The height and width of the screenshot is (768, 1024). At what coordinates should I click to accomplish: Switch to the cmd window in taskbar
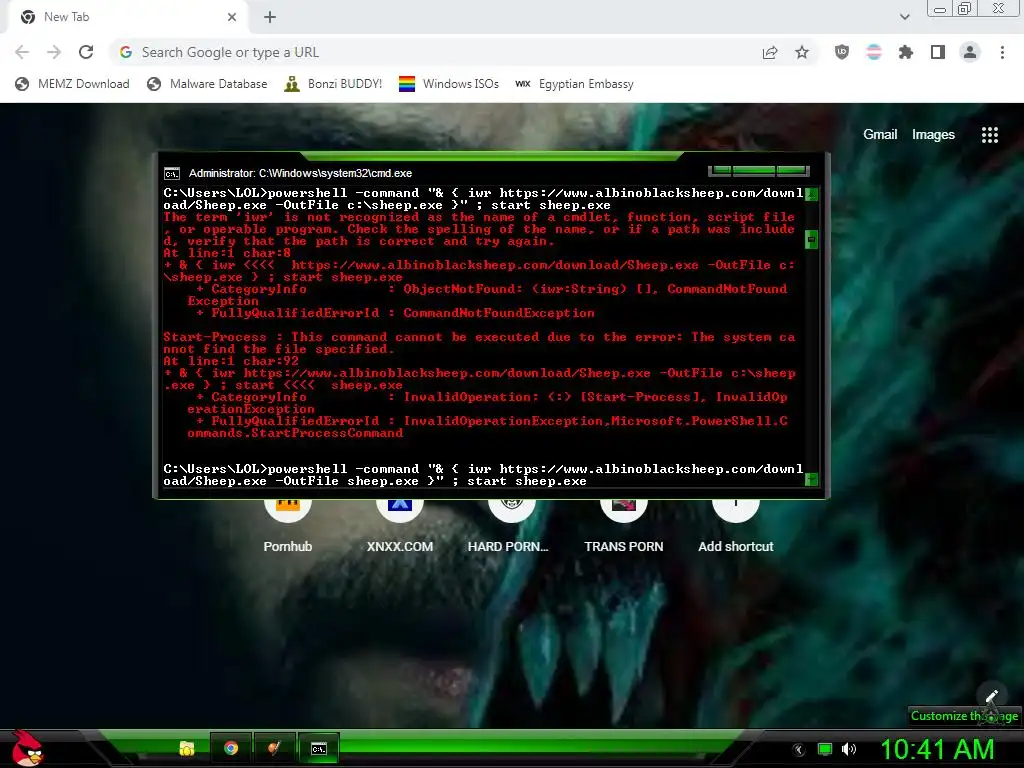point(319,748)
